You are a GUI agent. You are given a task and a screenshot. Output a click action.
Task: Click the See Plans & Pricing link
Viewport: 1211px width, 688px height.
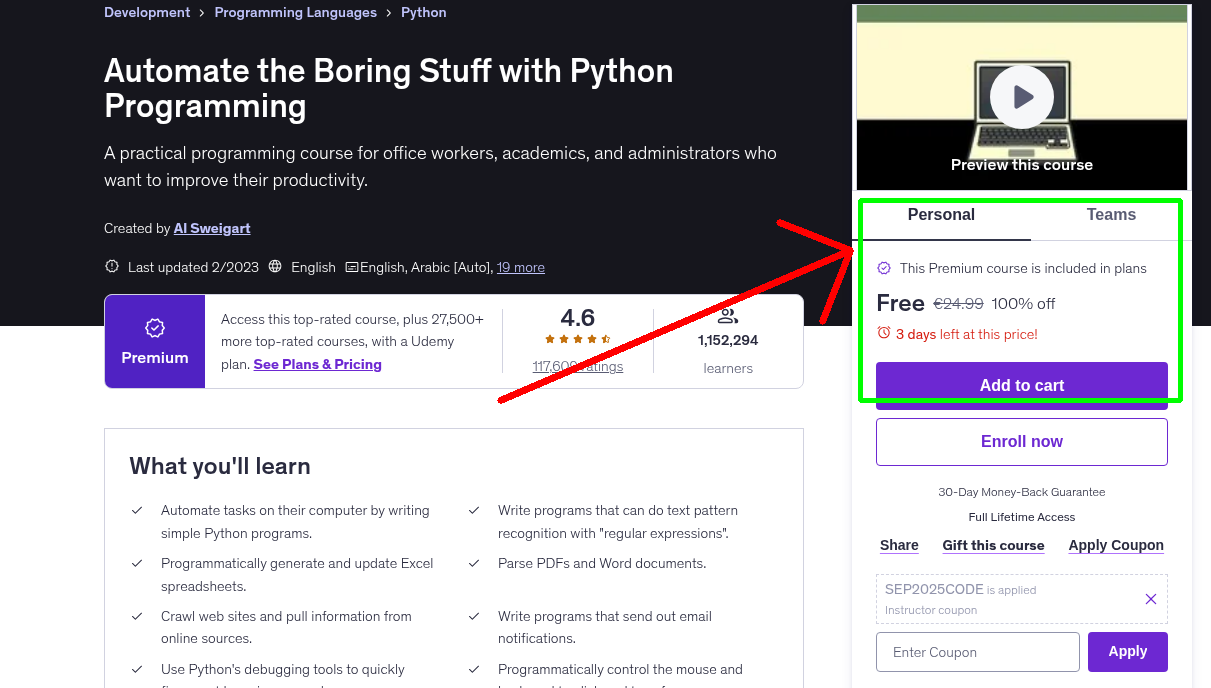tap(318, 364)
